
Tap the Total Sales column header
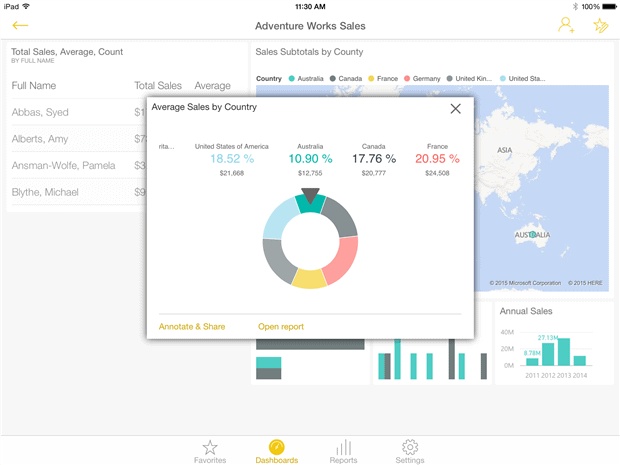point(158,86)
